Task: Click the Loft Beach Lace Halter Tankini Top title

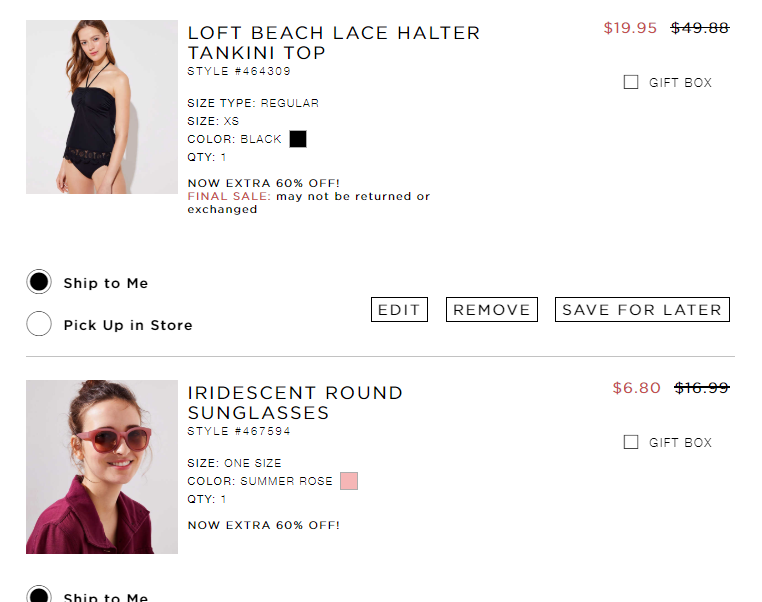Action: 333,43
